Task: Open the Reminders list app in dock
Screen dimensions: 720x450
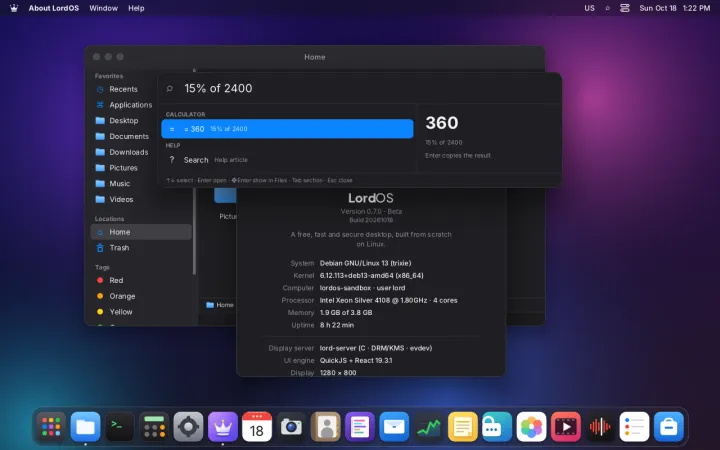Action: [x=634, y=427]
